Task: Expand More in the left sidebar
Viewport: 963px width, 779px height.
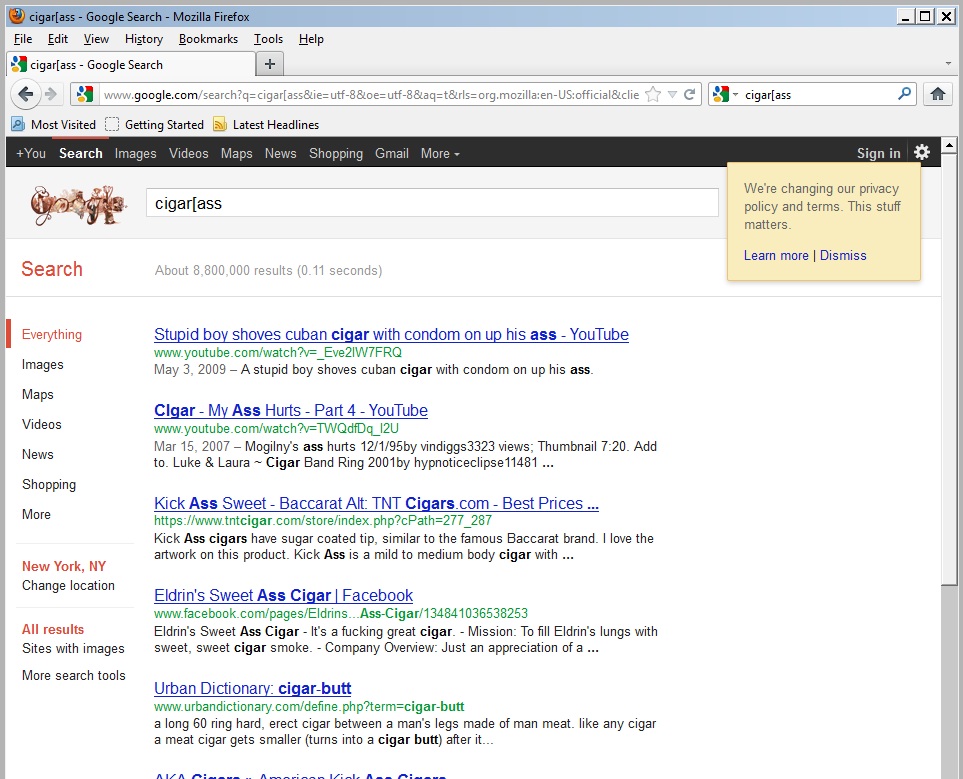Action: point(36,514)
